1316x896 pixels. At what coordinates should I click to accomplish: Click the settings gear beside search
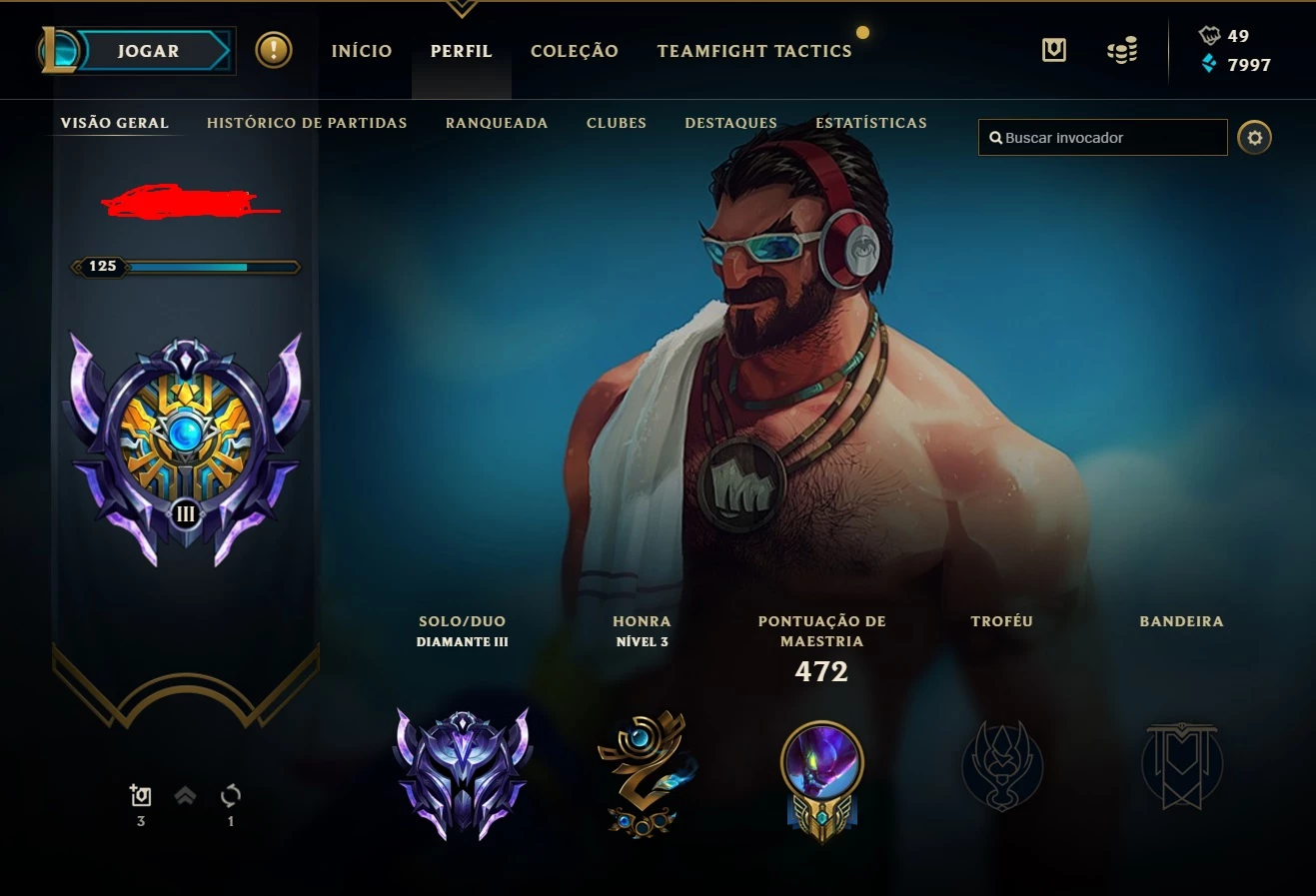point(1255,138)
